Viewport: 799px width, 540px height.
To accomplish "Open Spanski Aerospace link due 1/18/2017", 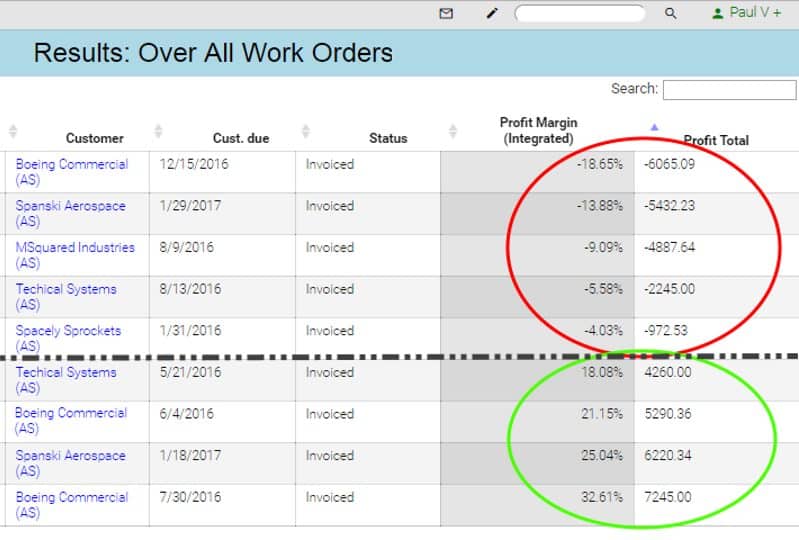I will click(70, 463).
